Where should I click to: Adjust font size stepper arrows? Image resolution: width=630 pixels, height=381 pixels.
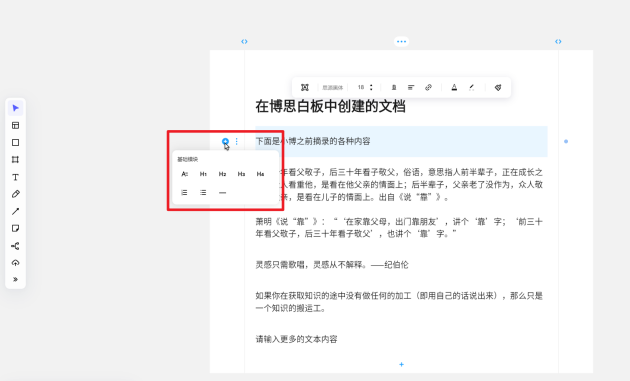coord(371,87)
